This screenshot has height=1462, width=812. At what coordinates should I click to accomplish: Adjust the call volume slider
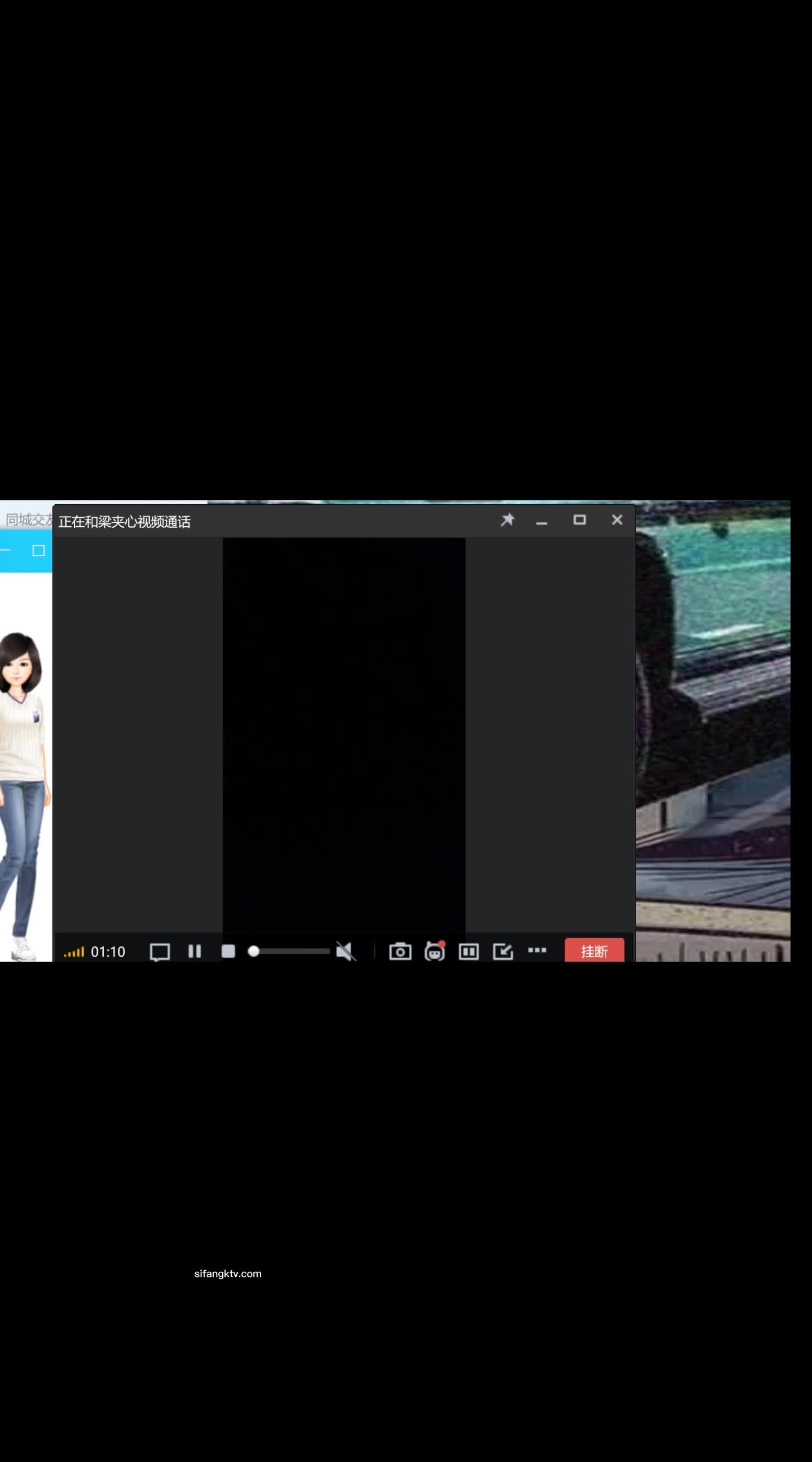[289, 951]
